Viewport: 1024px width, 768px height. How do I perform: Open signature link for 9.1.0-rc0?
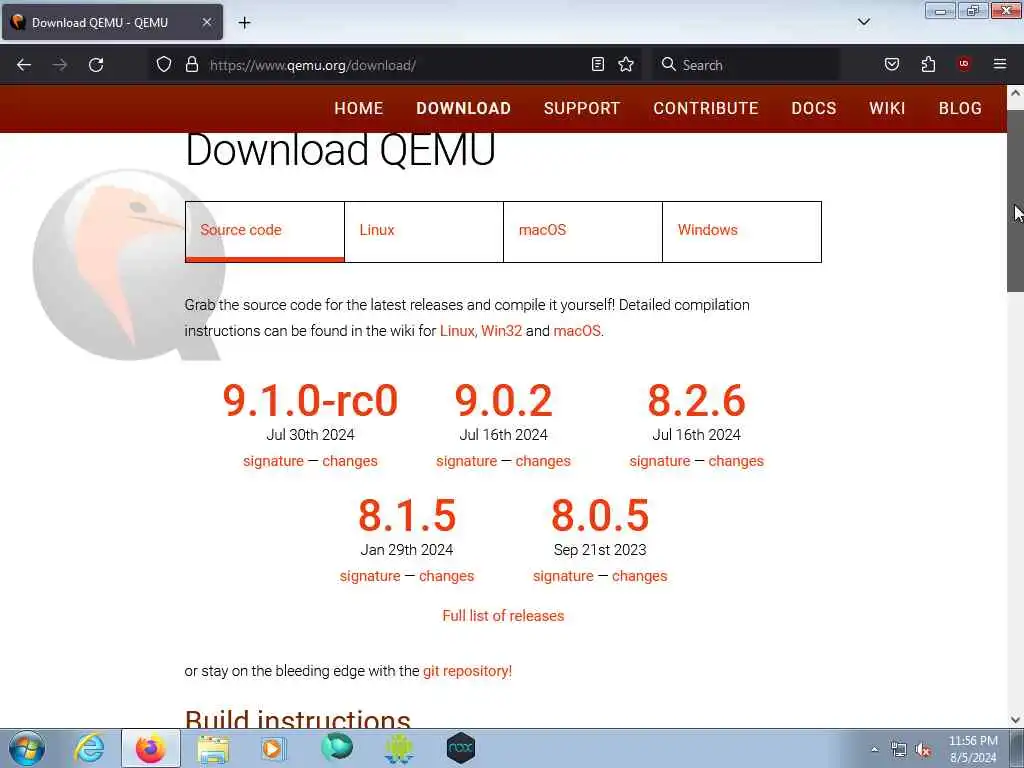pyautogui.click(x=274, y=461)
